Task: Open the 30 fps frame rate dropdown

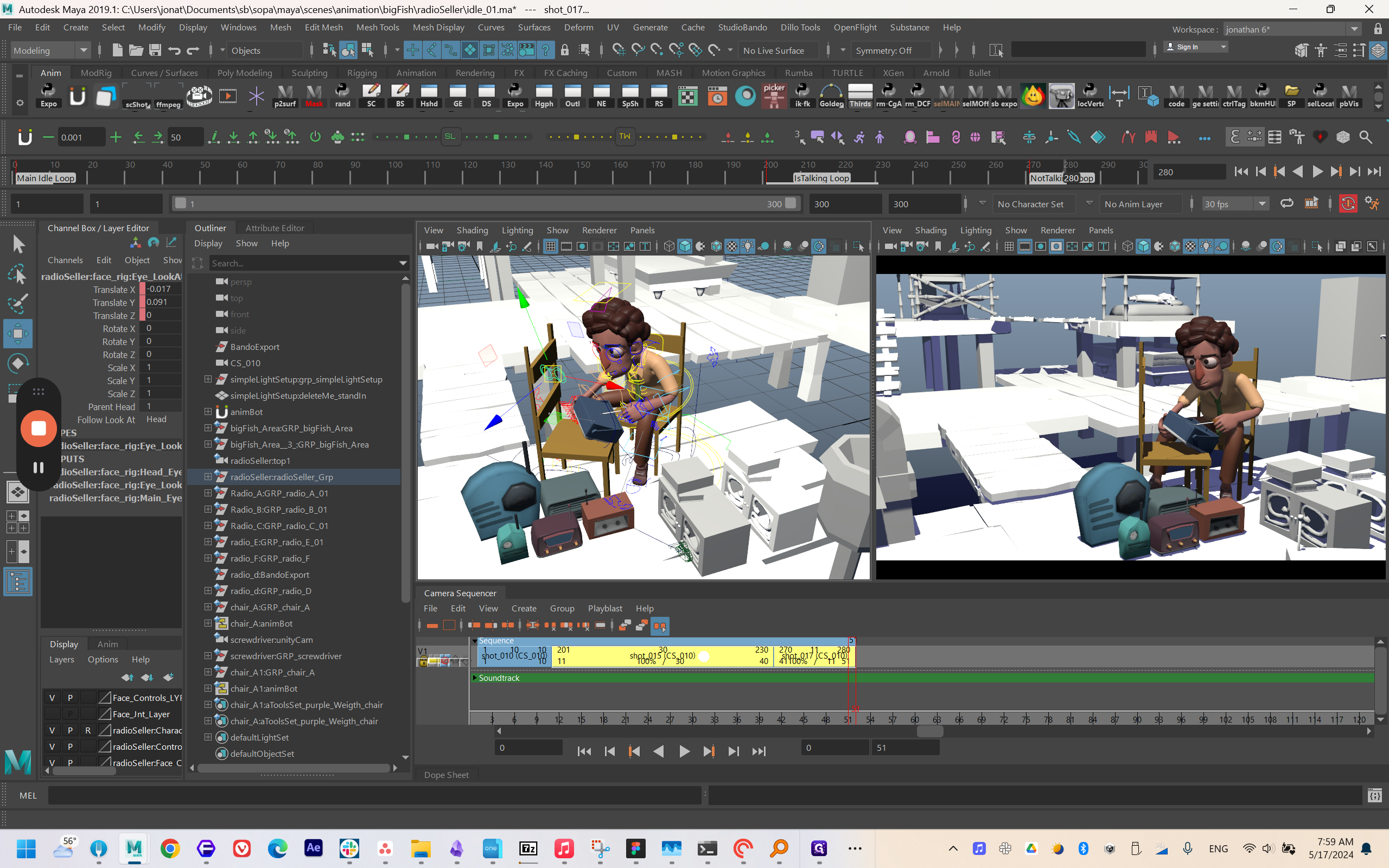Action: tap(1235, 204)
